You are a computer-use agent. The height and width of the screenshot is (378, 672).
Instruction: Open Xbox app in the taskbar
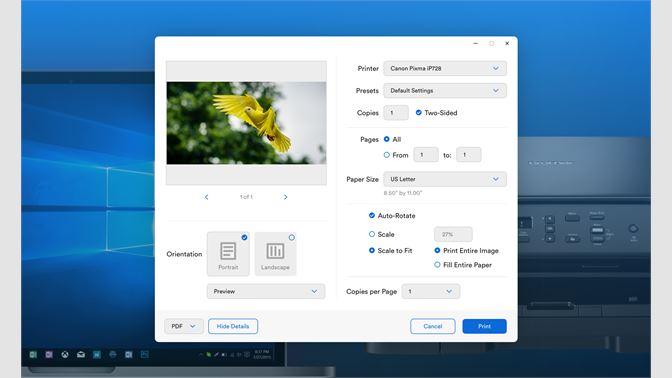pyautogui.click(x=65, y=354)
